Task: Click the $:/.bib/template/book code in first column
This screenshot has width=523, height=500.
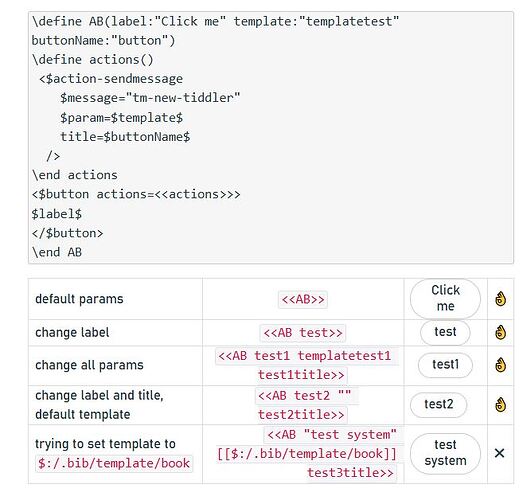Action: [x=114, y=463]
